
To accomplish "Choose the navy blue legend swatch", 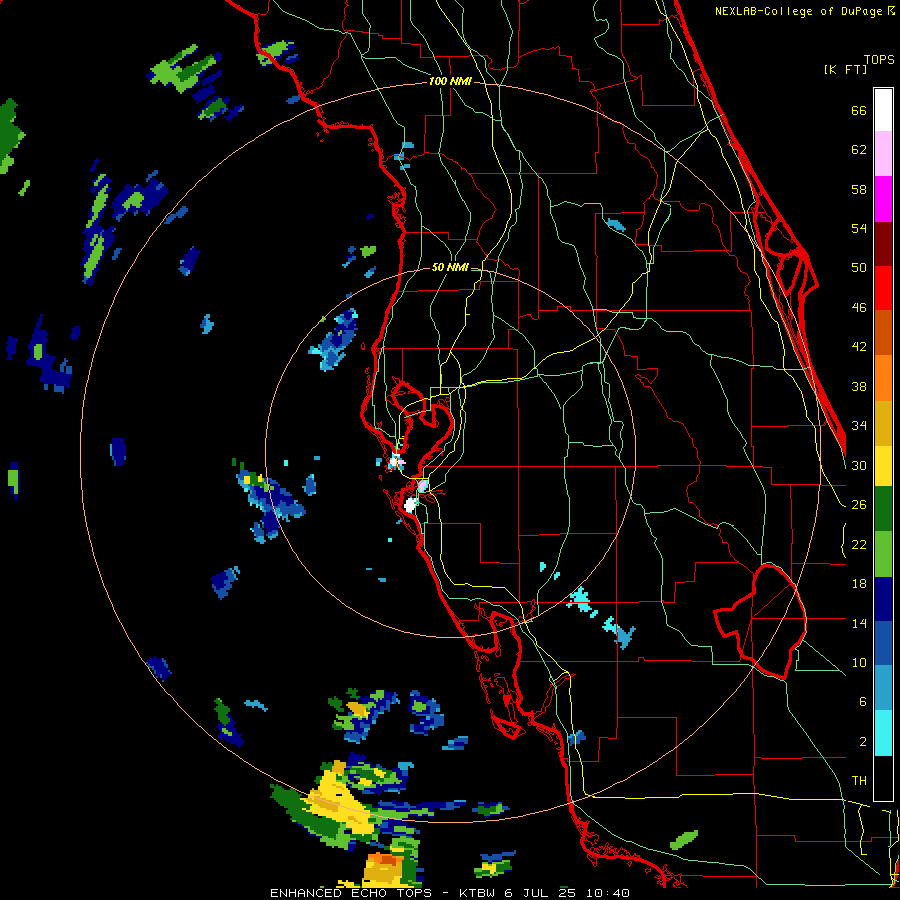I will click(x=883, y=599).
